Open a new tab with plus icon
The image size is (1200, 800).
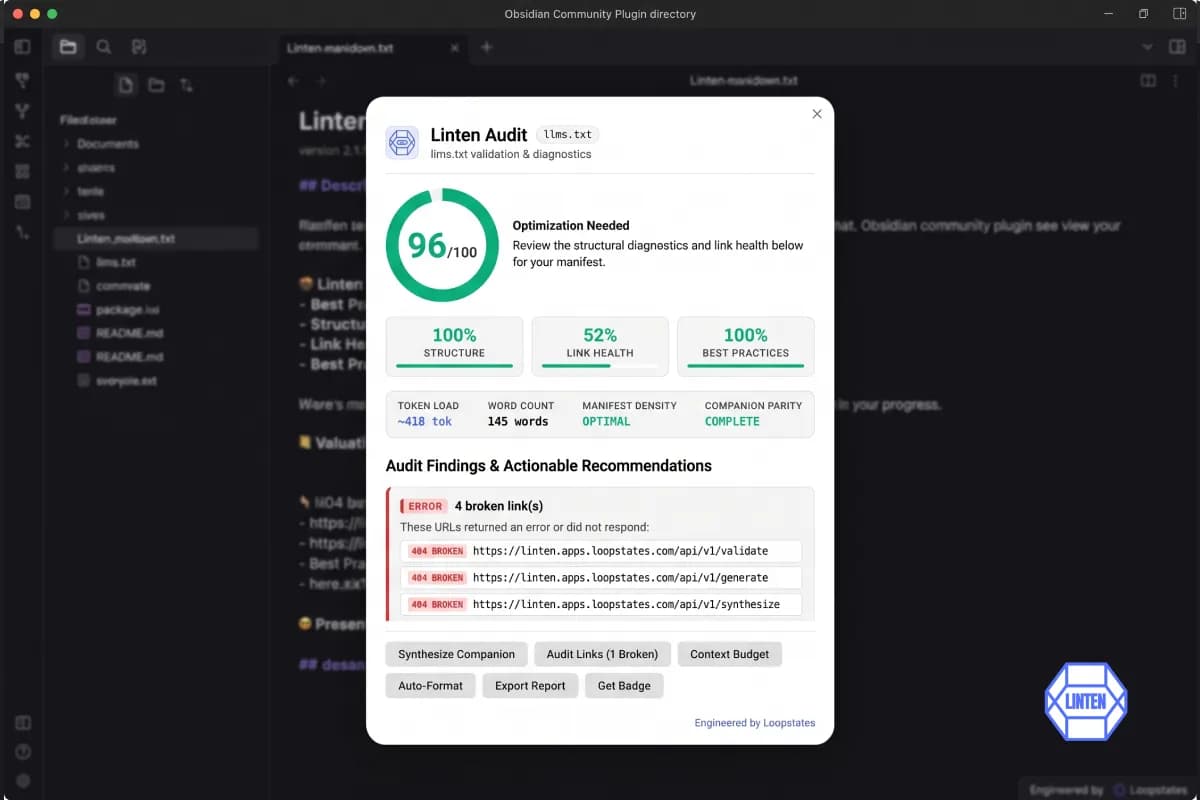[x=486, y=47]
